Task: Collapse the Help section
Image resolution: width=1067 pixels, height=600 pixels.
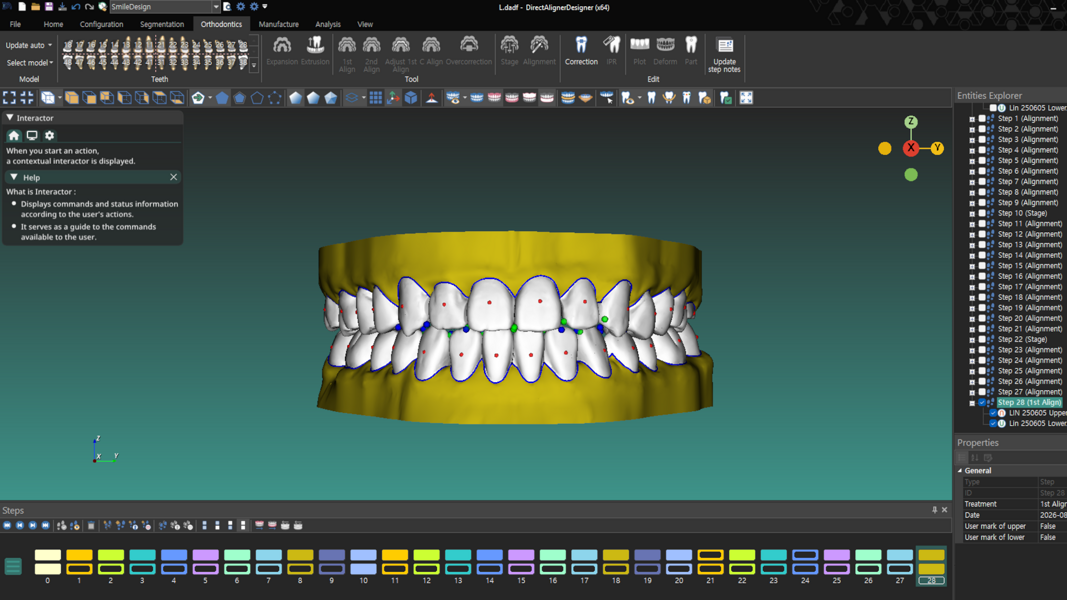Action: tap(14, 177)
